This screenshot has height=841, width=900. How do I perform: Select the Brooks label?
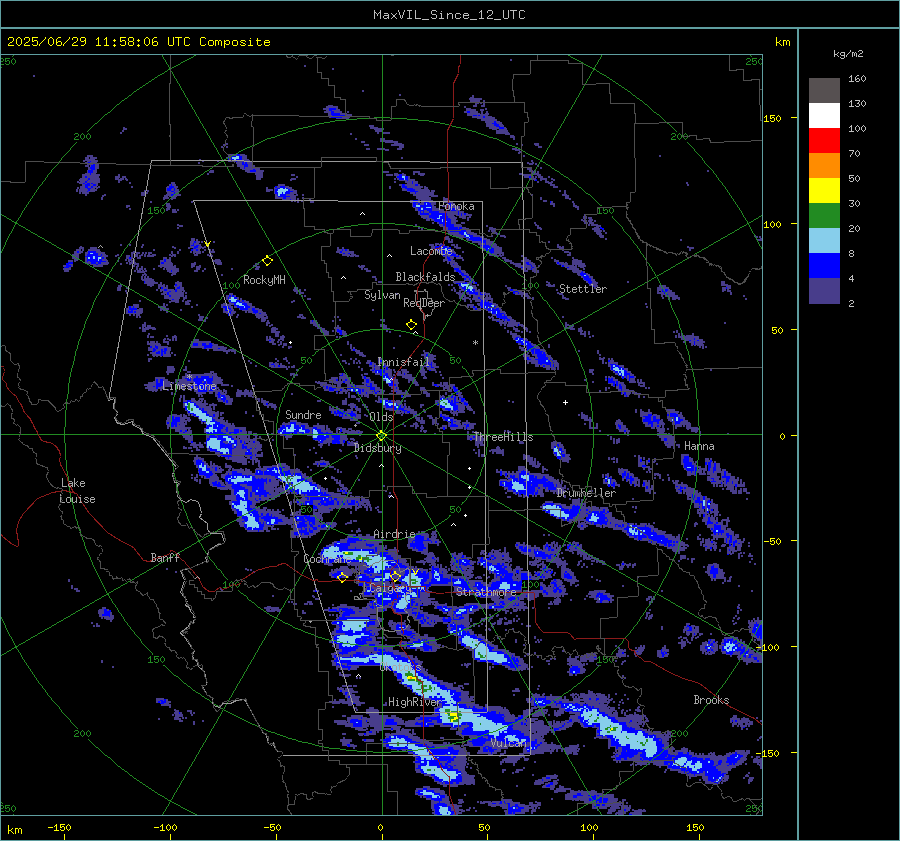click(711, 700)
